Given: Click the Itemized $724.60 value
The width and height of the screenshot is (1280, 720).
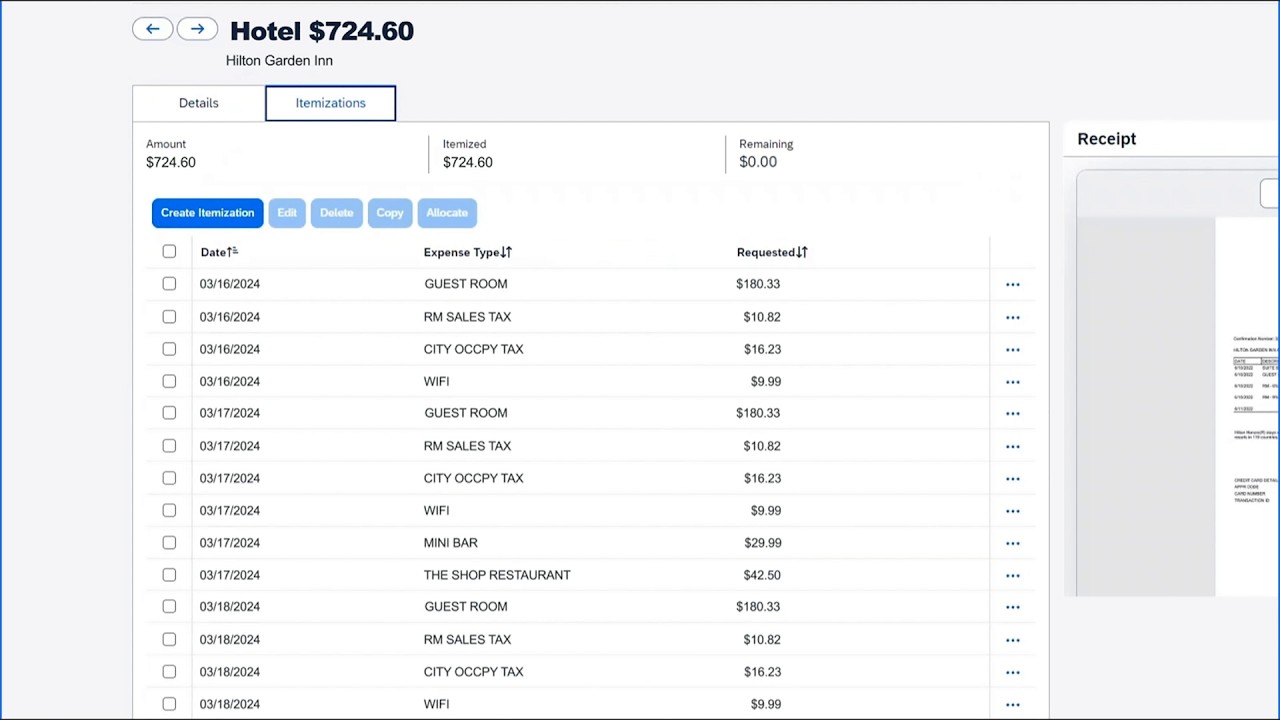Looking at the screenshot, I should [x=468, y=162].
